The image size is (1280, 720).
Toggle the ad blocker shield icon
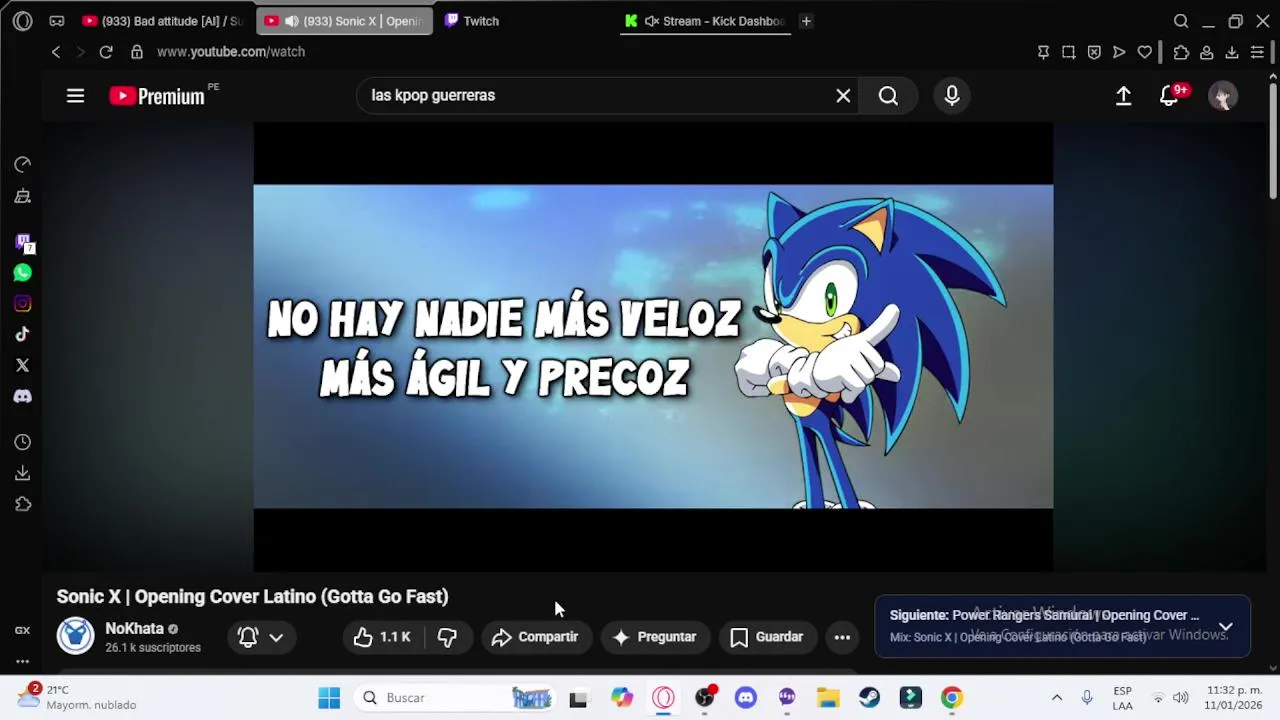[x=1094, y=52]
